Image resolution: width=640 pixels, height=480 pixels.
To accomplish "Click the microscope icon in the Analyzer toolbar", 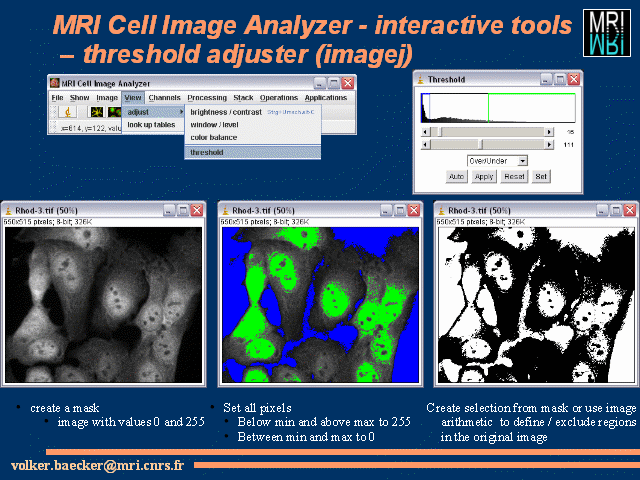I will tap(68, 111).
